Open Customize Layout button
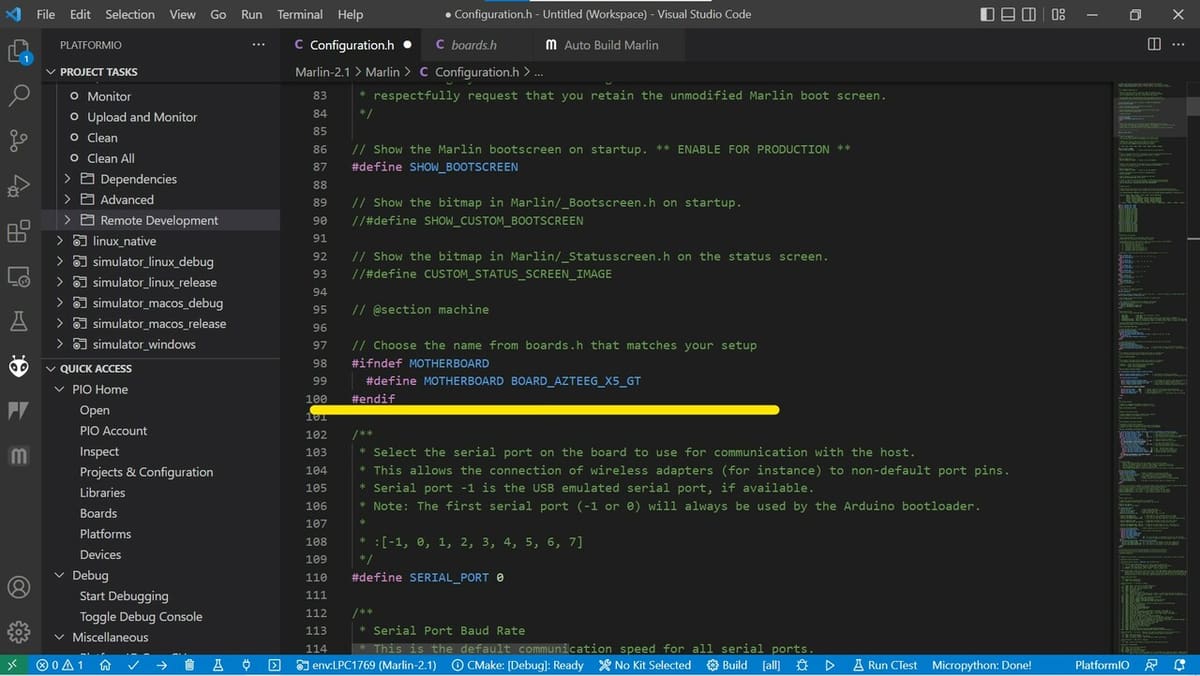This screenshot has height=676, width=1200. coord(1059,15)
